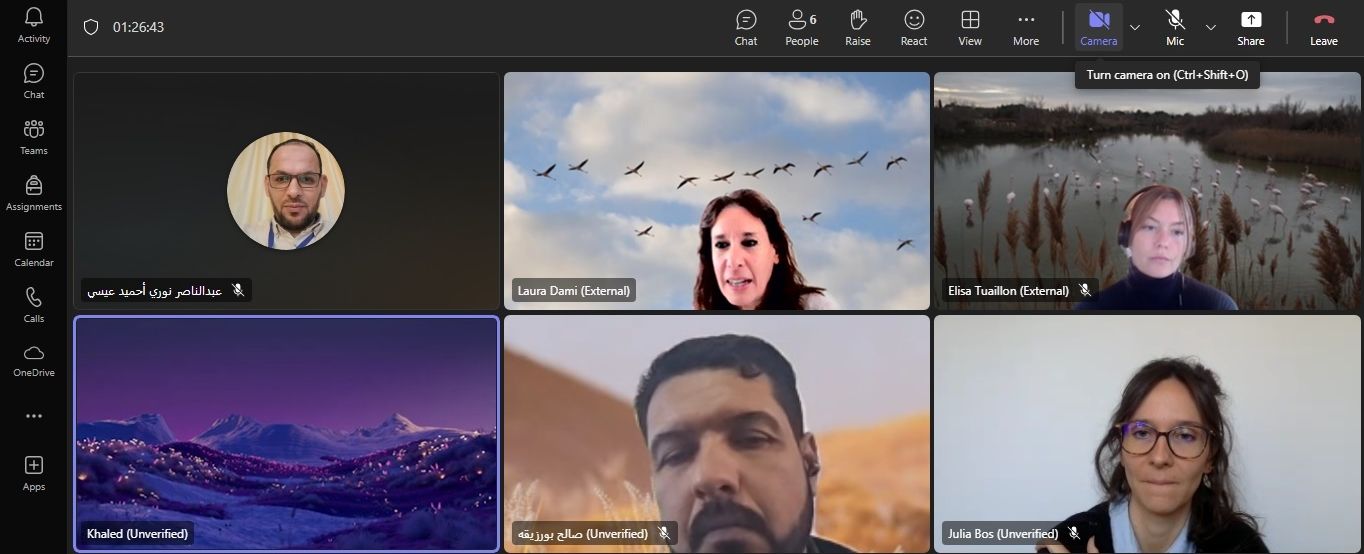The width and height of the screenshot is (1364, 554).
Task: Open the meeting Chat panel
Action: point(745,27)
